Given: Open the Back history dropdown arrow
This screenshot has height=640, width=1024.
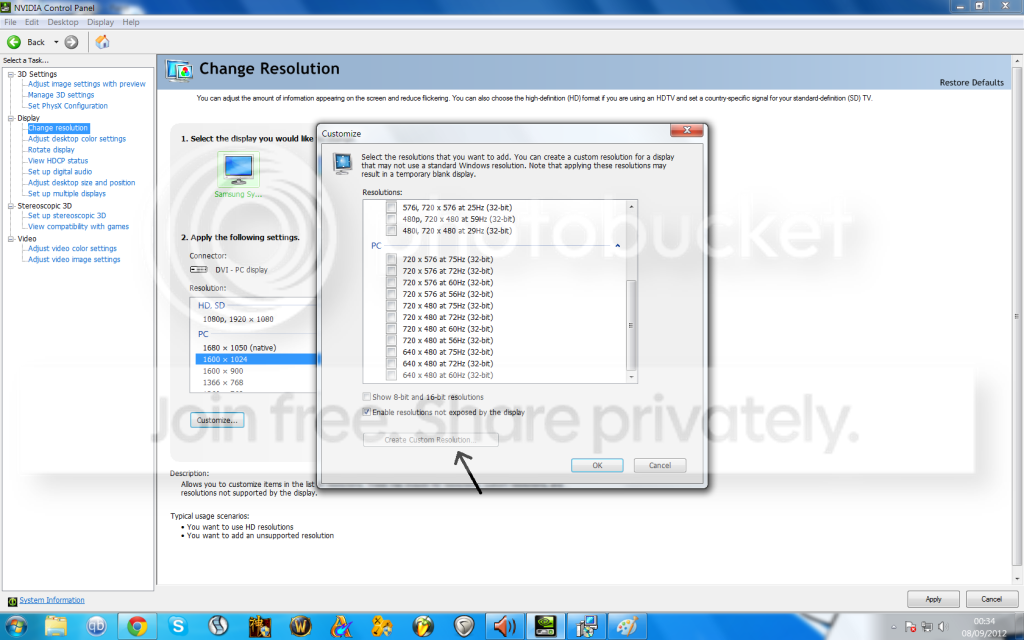Looking at the screenshot, I should pyautogui.click(x=56, y=42).
